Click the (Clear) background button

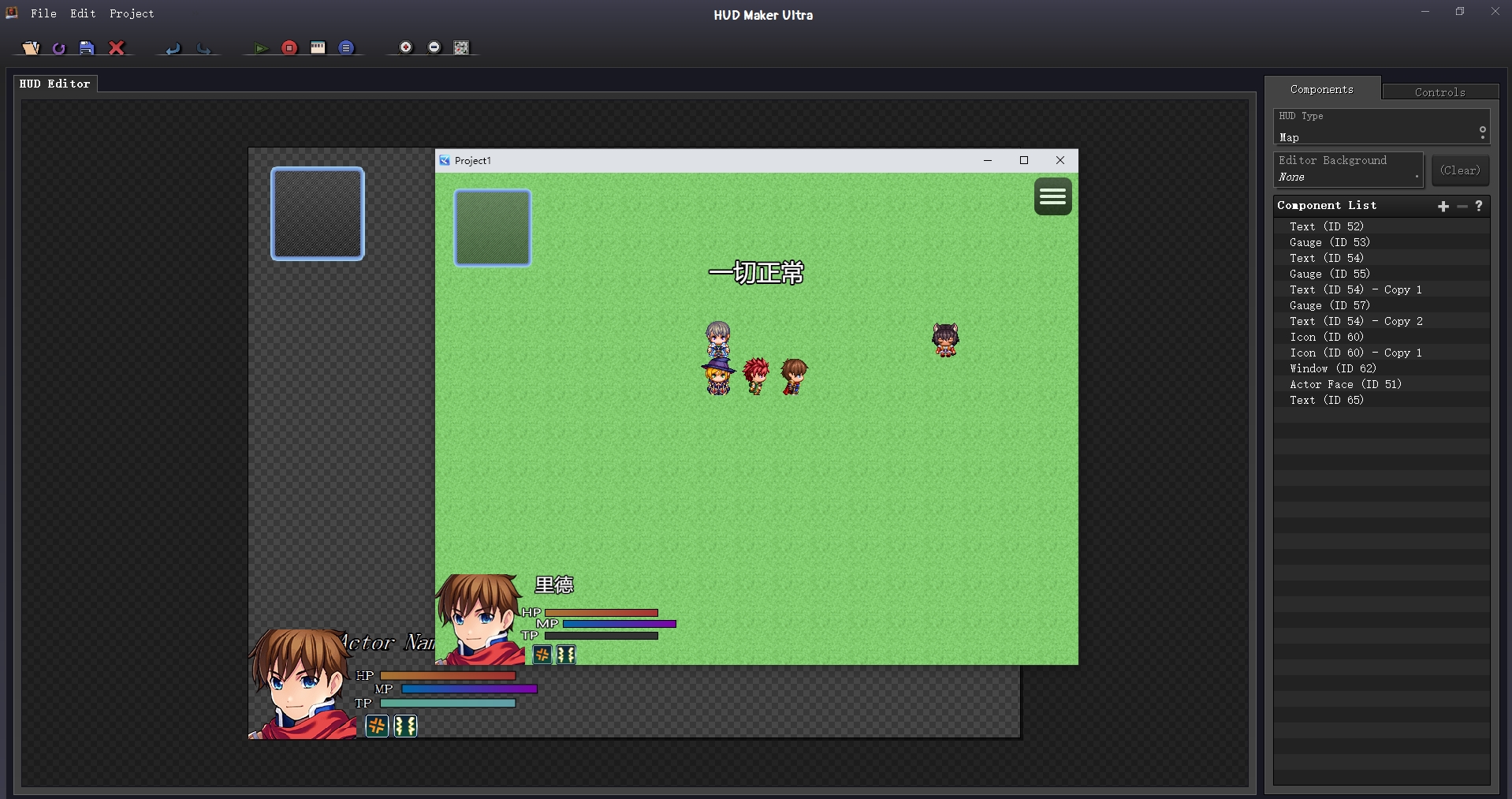[1460, 170]
